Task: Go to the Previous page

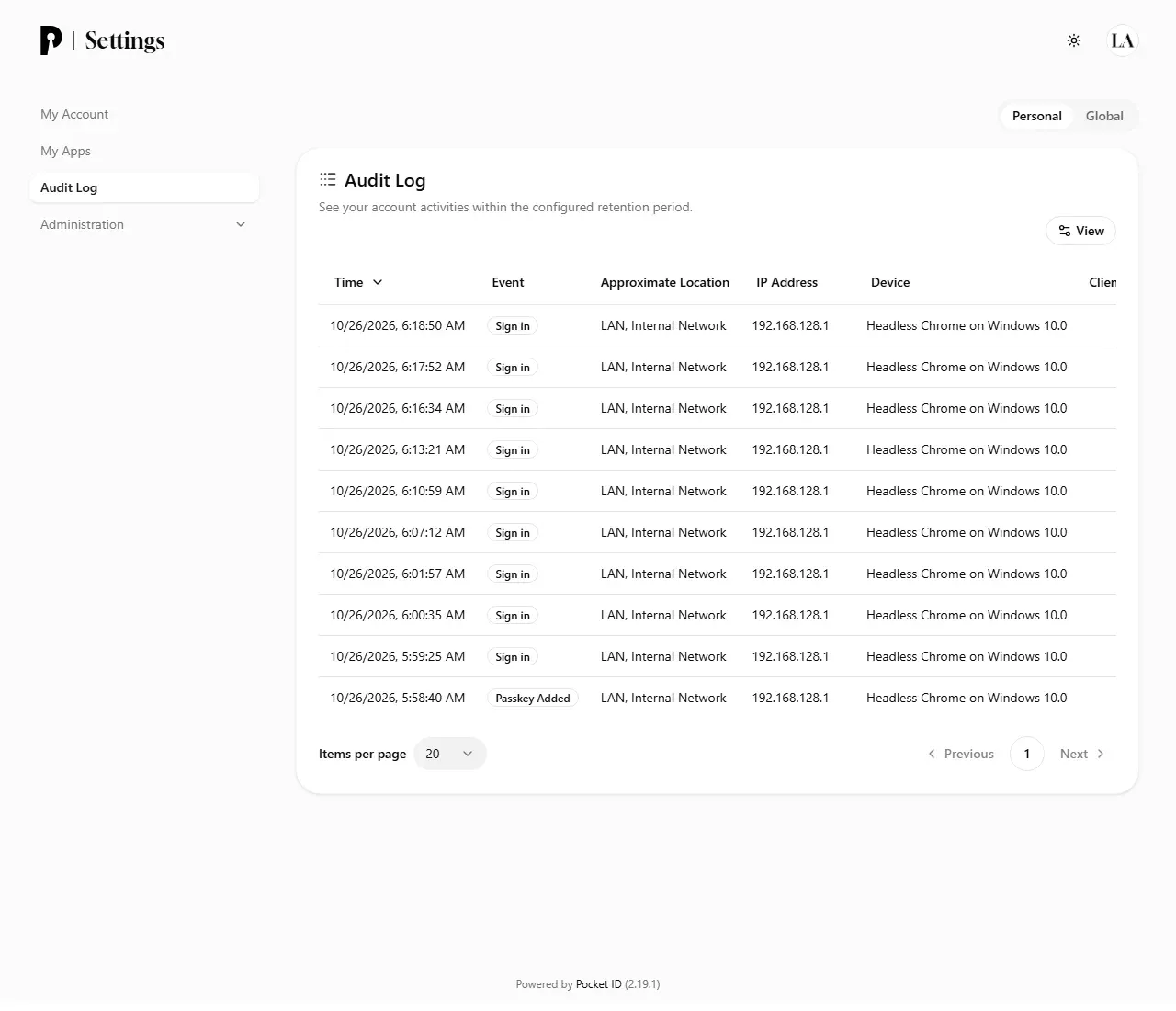Action: click(960, 754)
